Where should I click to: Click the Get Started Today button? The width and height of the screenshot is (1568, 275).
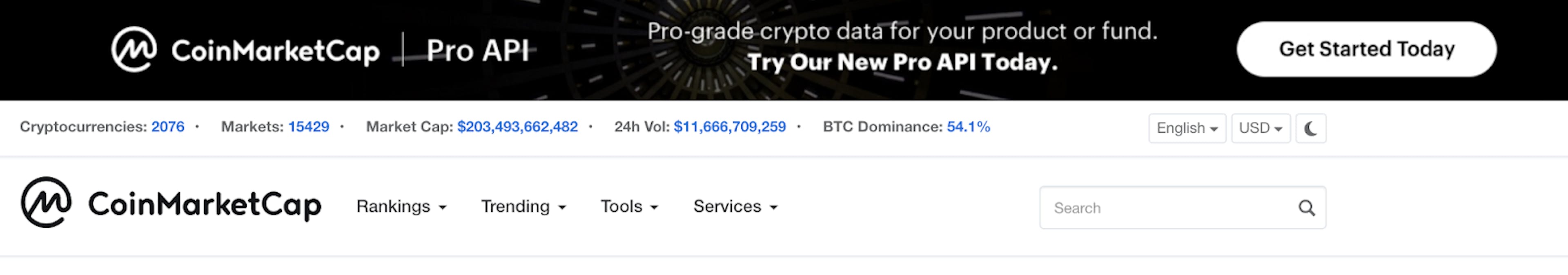[x=1367, y=49]
